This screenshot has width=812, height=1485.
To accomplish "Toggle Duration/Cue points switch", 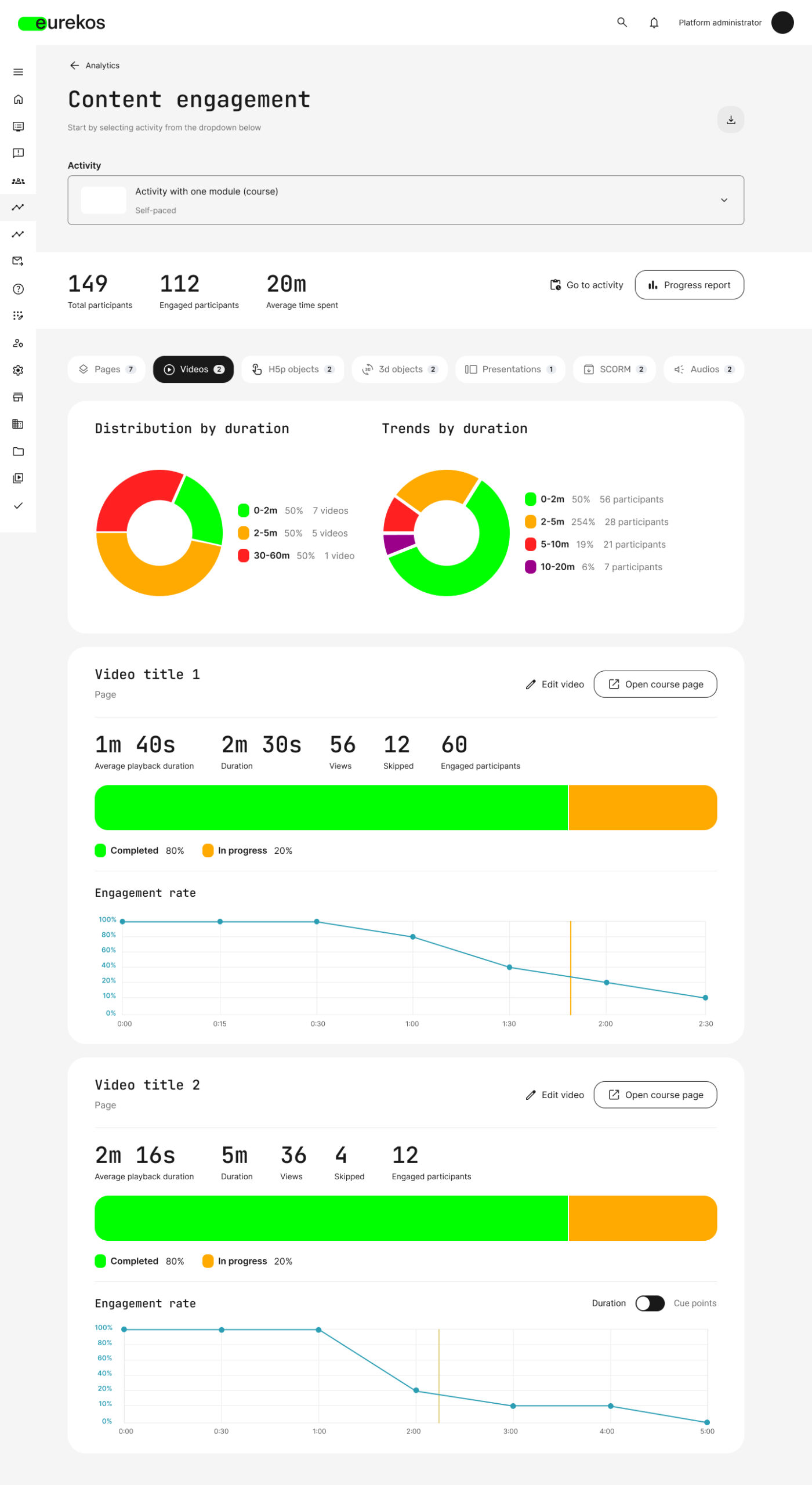I will pos(649,1303).
